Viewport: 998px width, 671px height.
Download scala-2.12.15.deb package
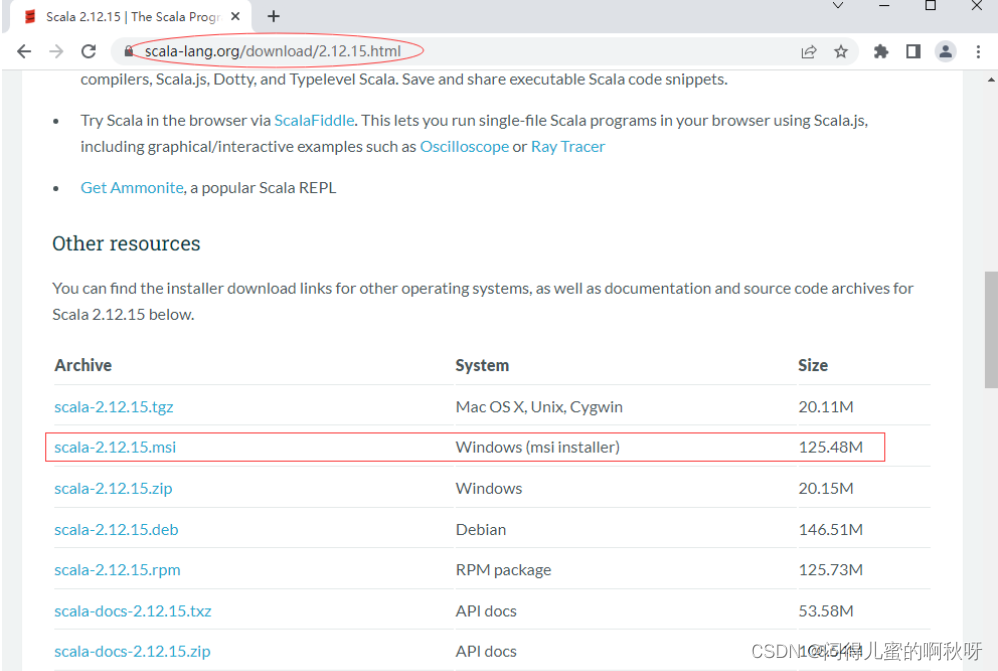click(x=116, y=530)
